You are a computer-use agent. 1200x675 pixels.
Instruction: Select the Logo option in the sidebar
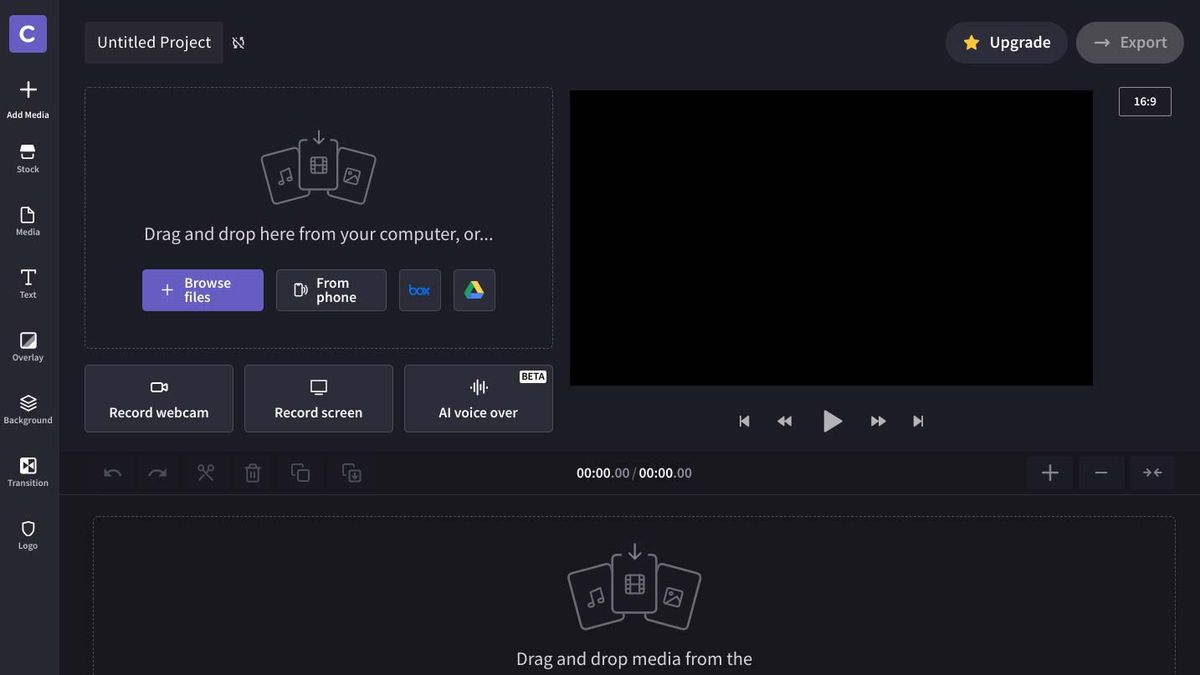[x=27, y=533]
